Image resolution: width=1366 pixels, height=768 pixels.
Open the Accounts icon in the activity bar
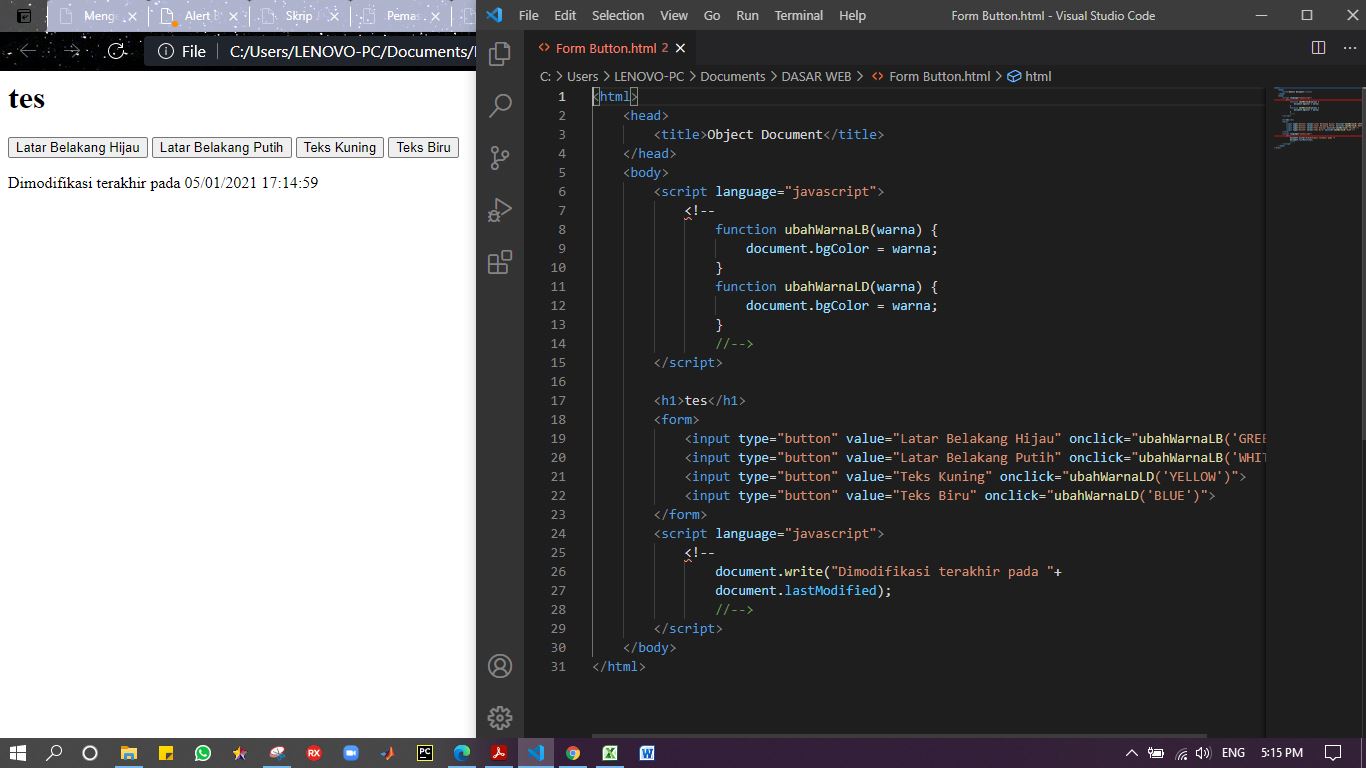click(499, 665)
